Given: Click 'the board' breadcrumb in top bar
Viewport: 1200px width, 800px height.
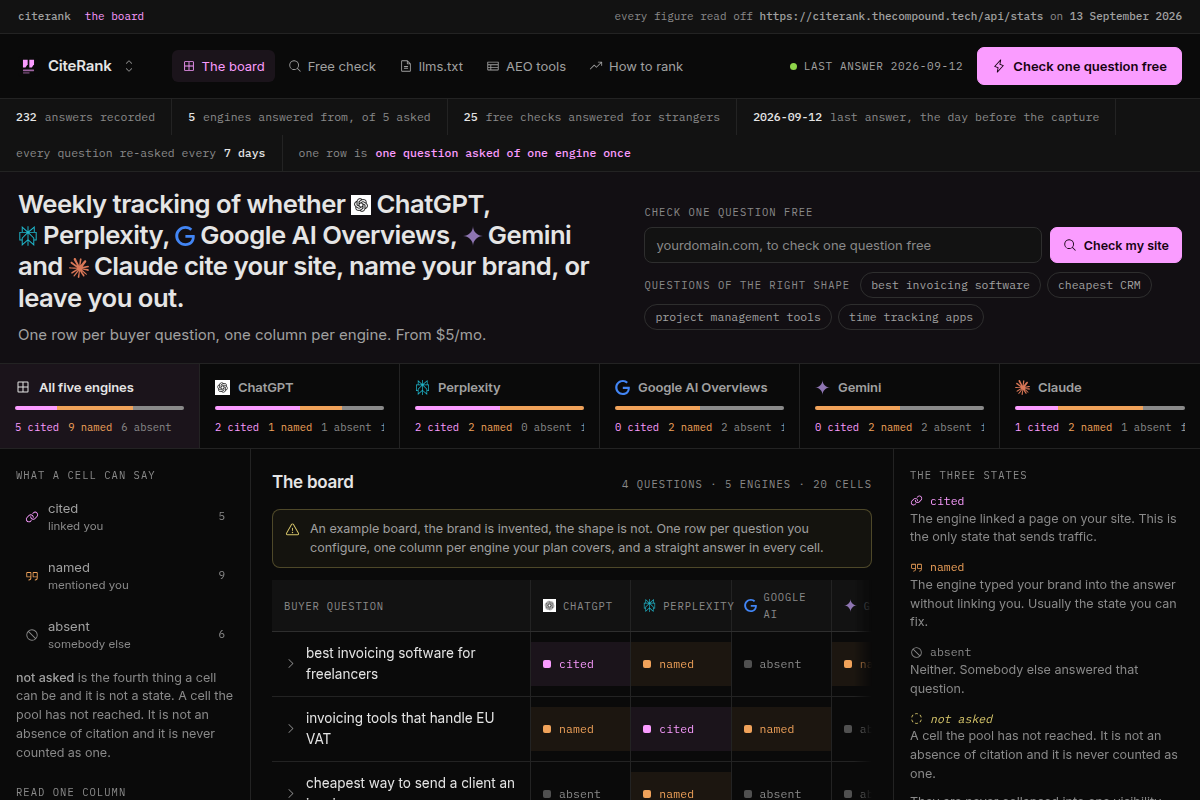Looking at the screenshot, I should (x=114, y=16).
